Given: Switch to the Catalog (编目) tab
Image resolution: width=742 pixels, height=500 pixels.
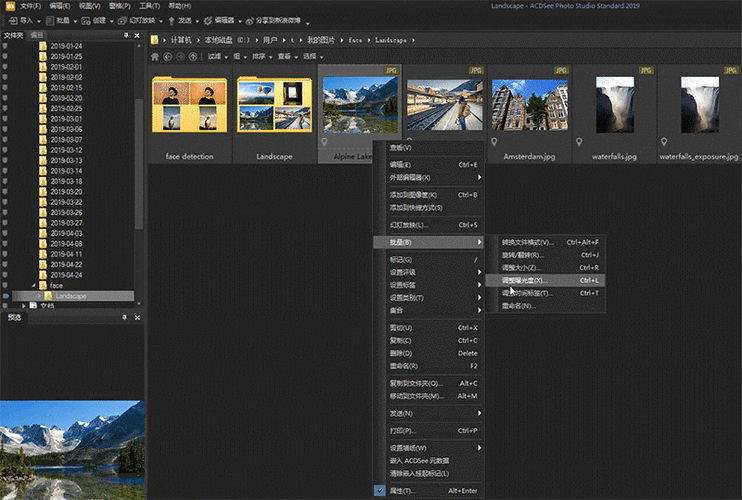Looking at the screenshot, I should pos(36,35).
